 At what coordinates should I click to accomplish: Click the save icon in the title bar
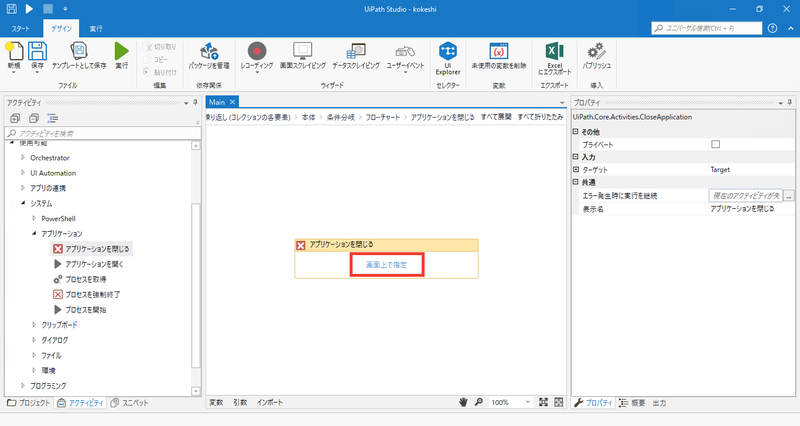pos(11,9)
